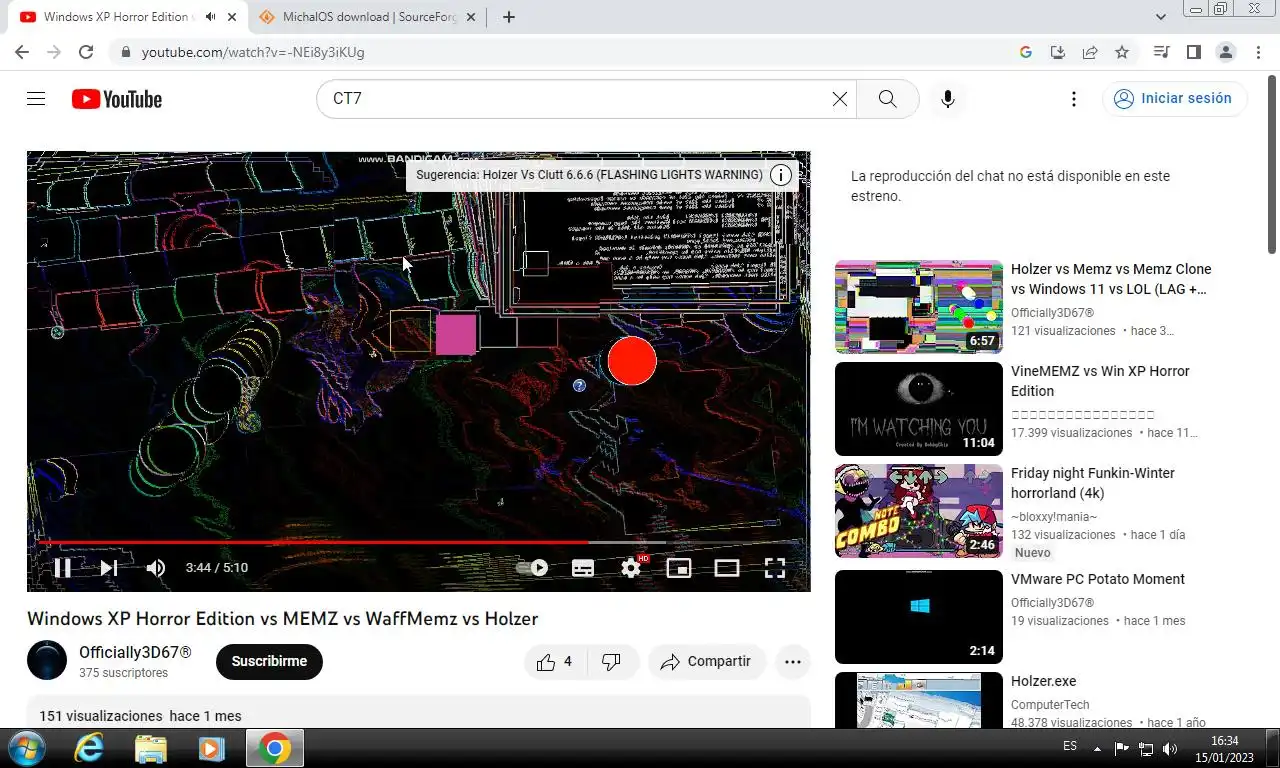The height and width of the screenshot is (768, 1280).
Task: Mute tab via speaker icon on tab
Action: [x=210, y=17]
